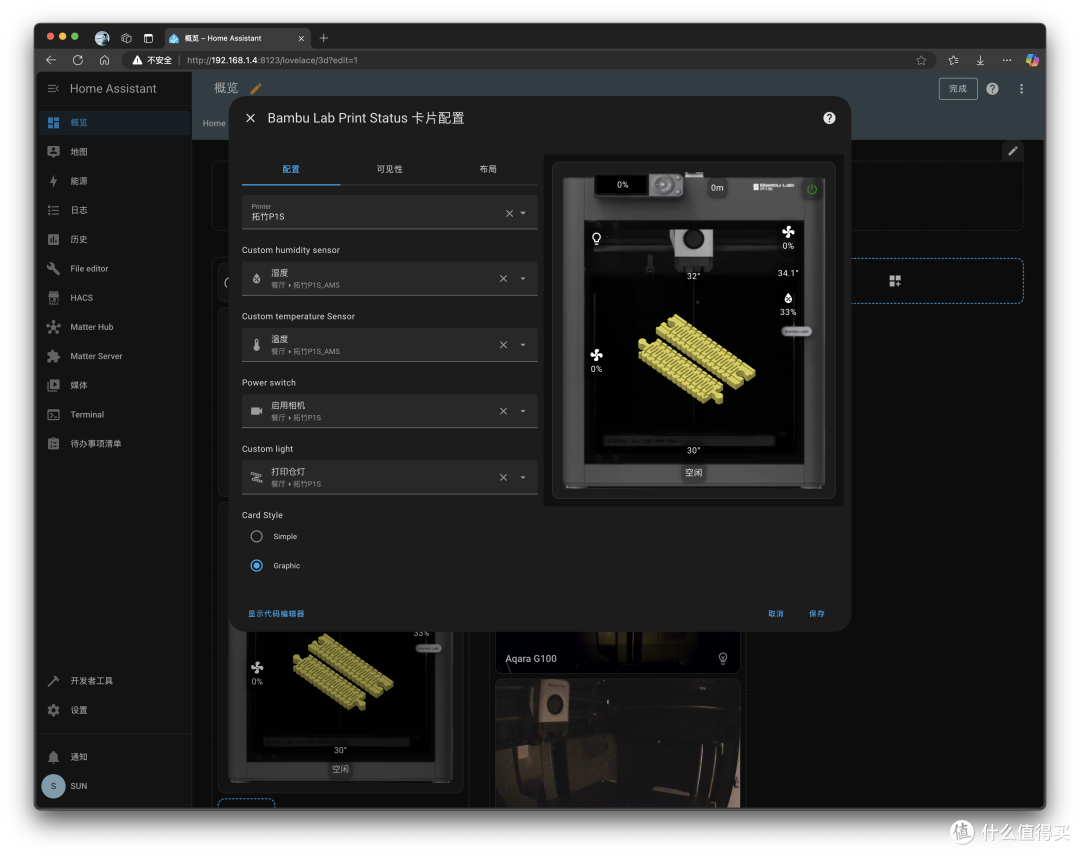Viewport: 1080px width, 855px height.
Task: Switch to the 布局 tab
Action: click(488, 169)
